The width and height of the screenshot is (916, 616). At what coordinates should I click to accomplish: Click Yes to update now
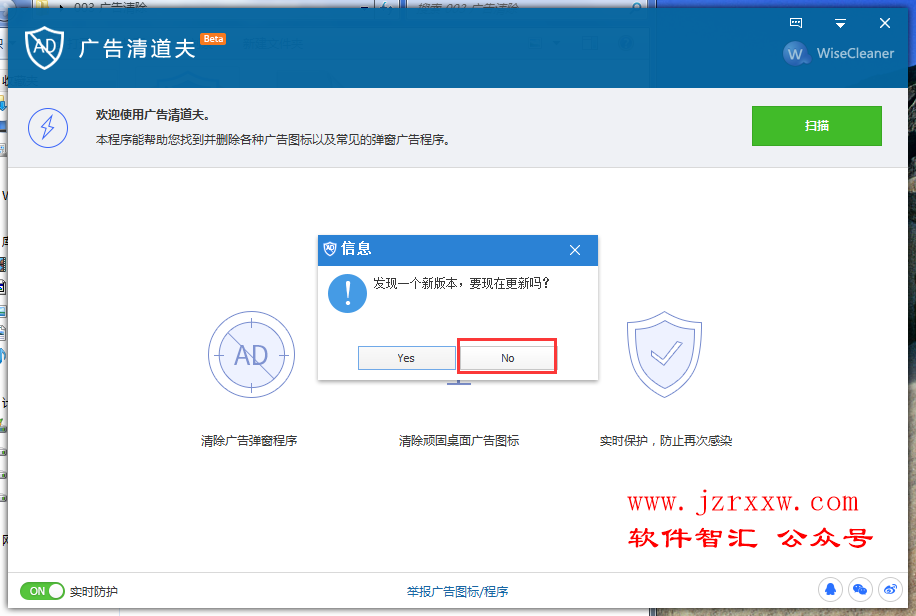407,358
